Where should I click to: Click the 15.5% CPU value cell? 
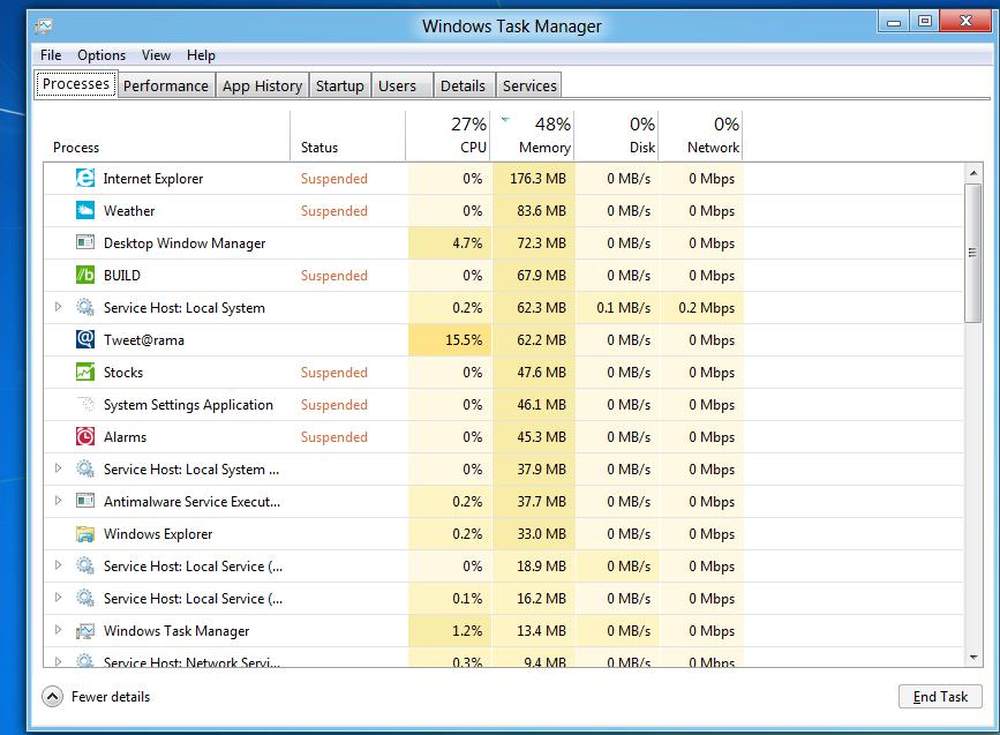450,340
